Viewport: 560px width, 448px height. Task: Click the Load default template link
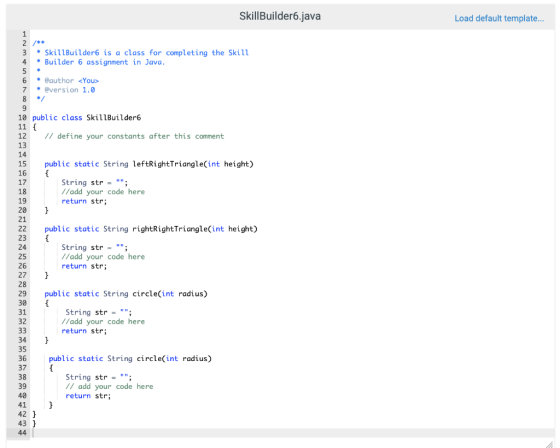click(499, 18)
